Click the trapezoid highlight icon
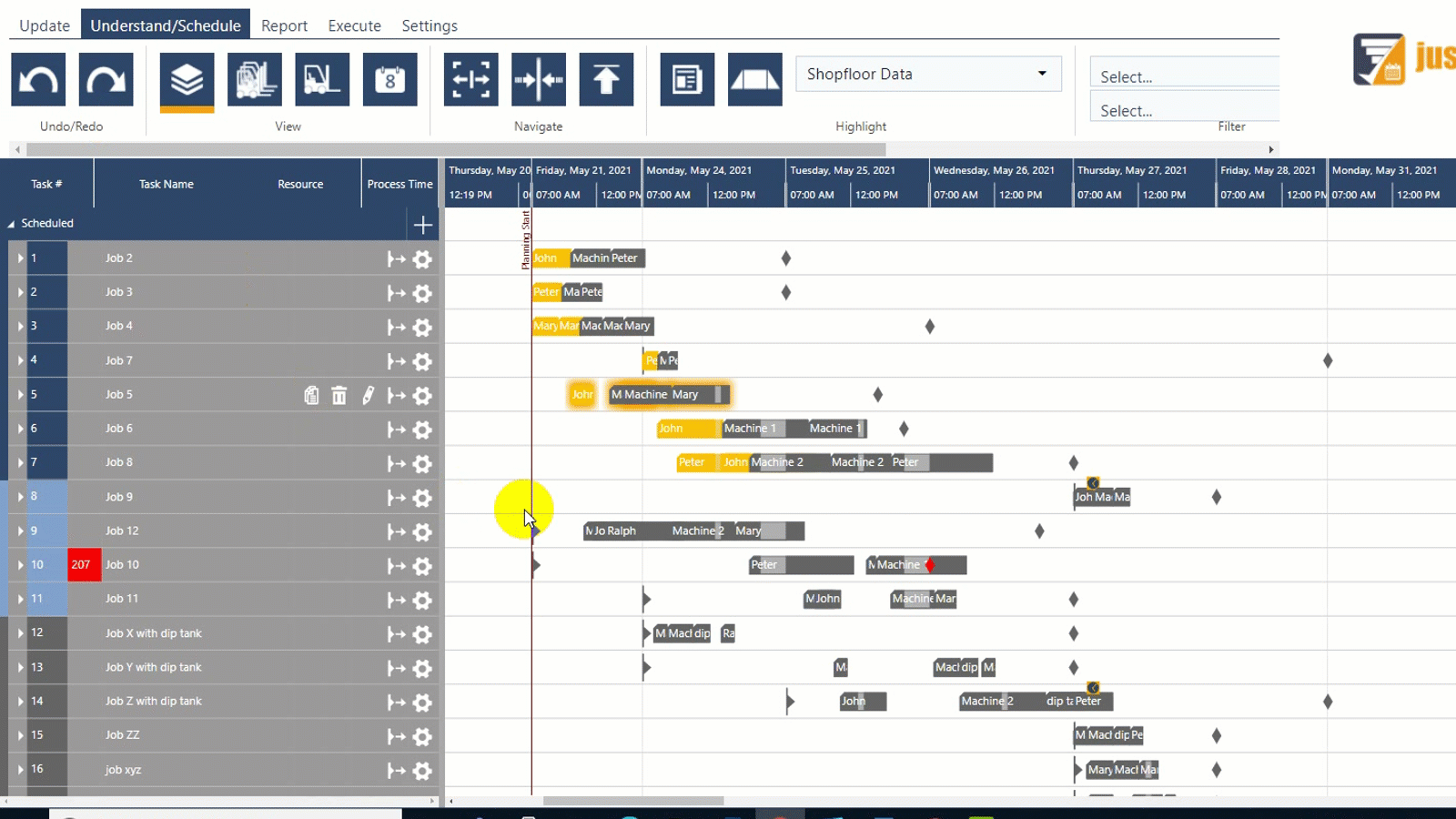Viewport: 1456px width, 819px height. tap(754, 80)
